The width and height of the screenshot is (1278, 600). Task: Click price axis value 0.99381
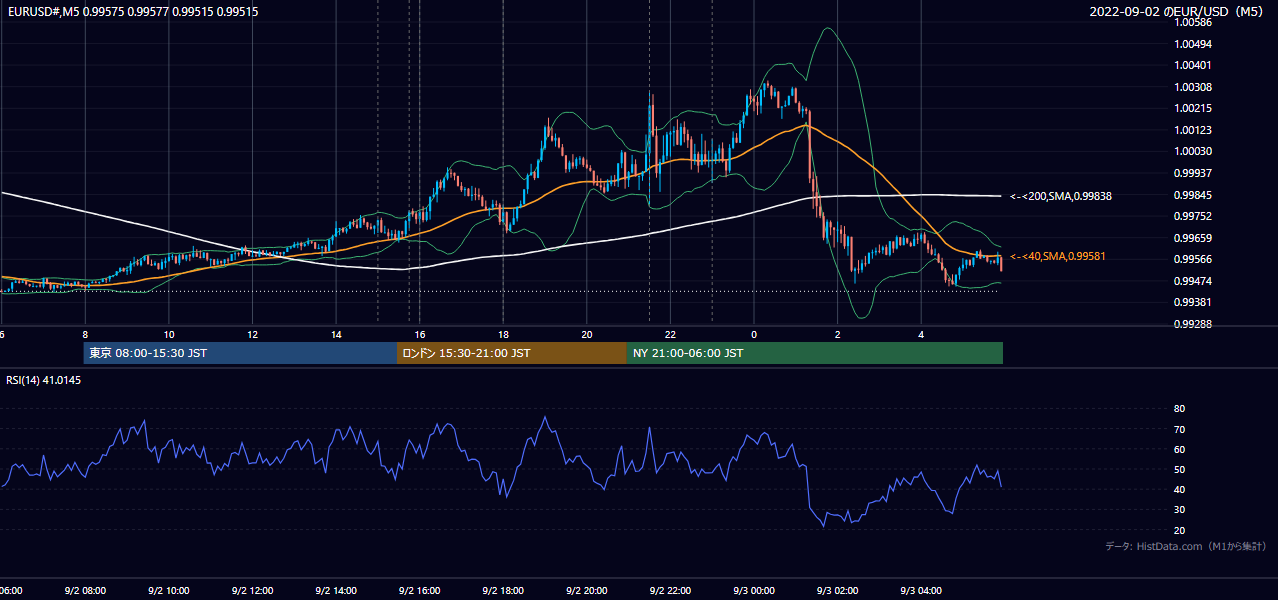pos(1193,302)
